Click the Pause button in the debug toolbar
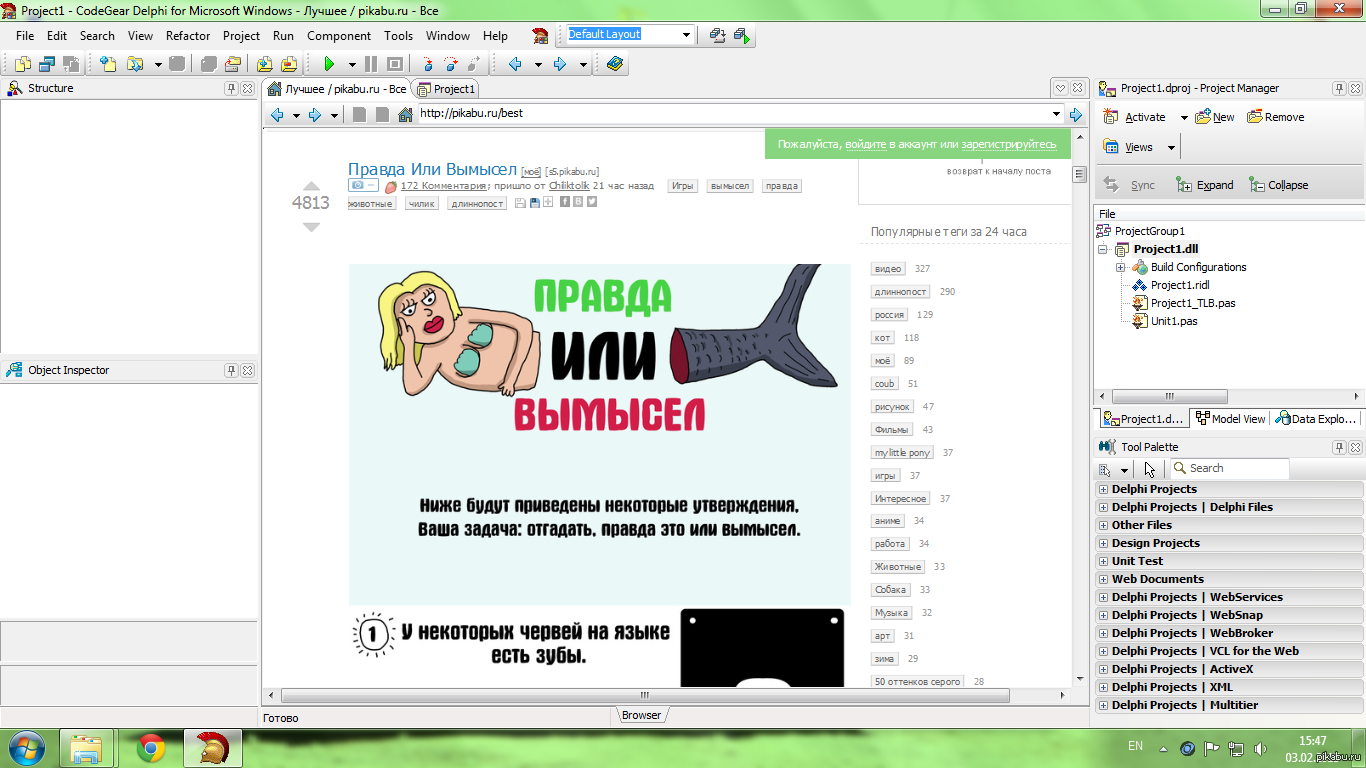Screen dimensions: 1366x768 [370, 64]
